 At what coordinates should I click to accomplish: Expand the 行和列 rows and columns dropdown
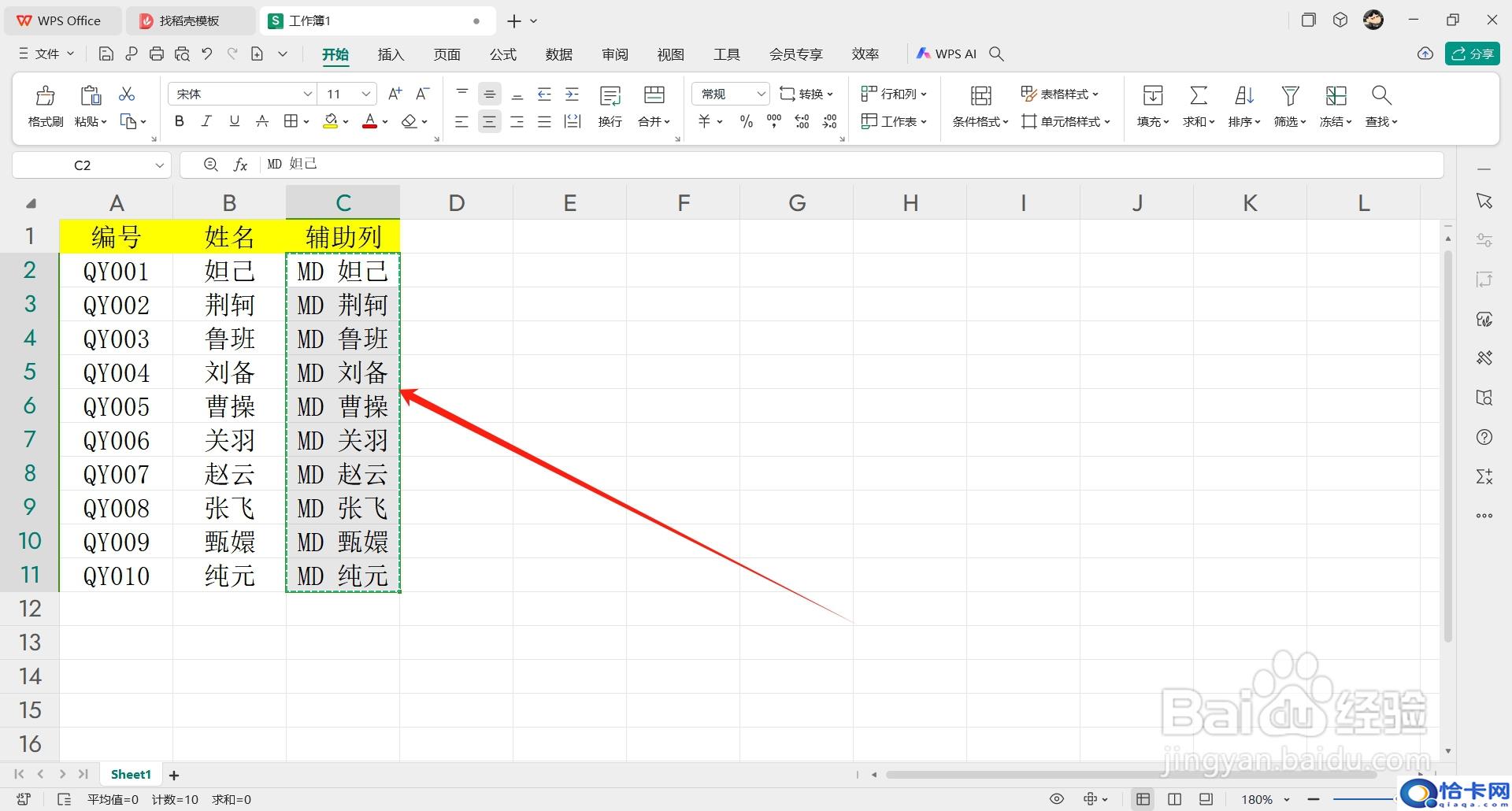tap(894, 94)
